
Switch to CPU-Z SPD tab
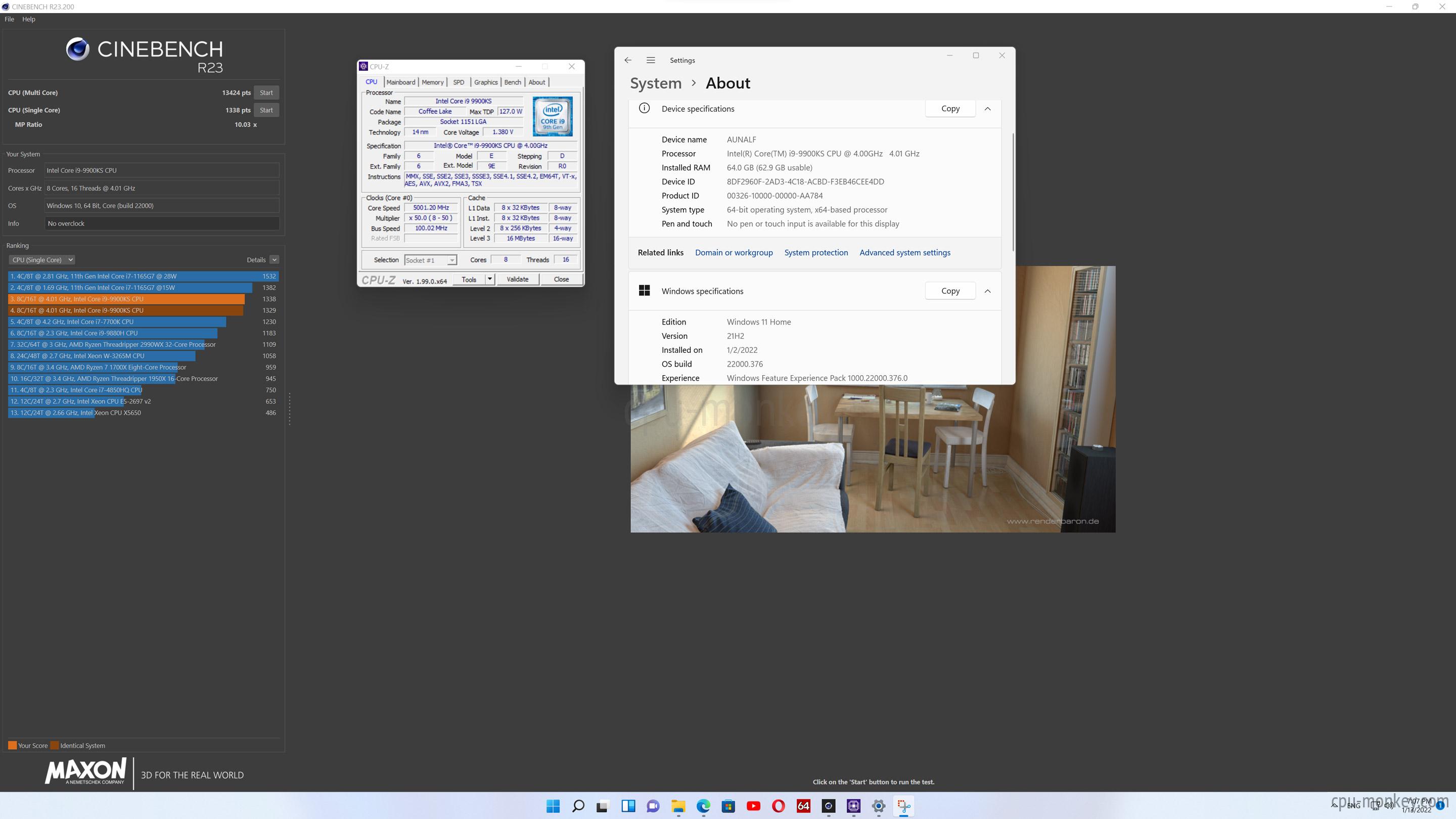459,82
